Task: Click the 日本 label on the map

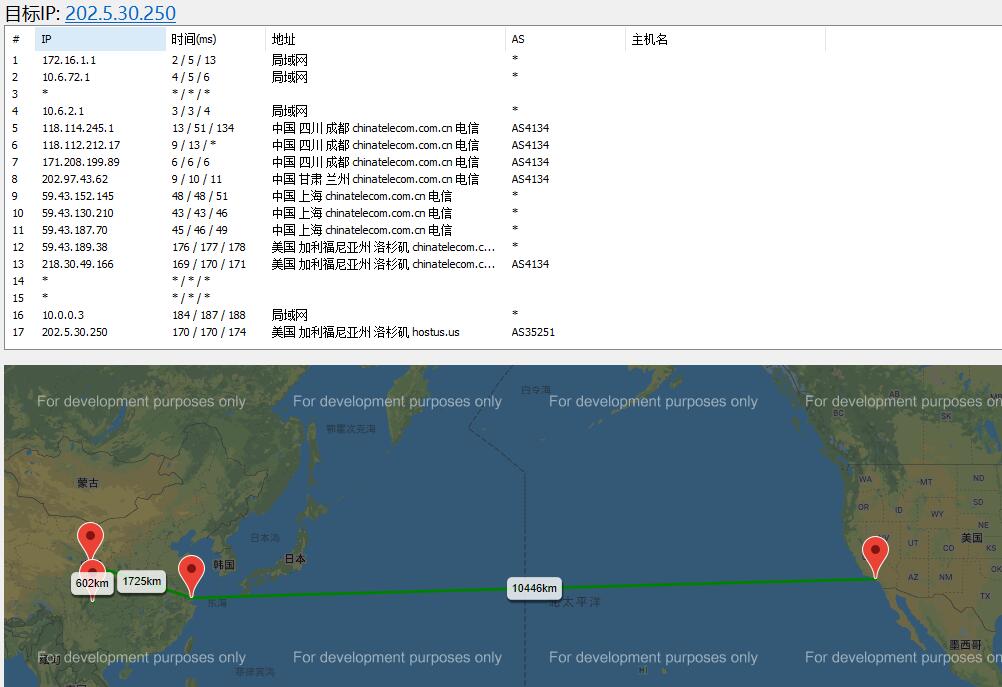Action: pyautogui.click(x=295, y=559)
